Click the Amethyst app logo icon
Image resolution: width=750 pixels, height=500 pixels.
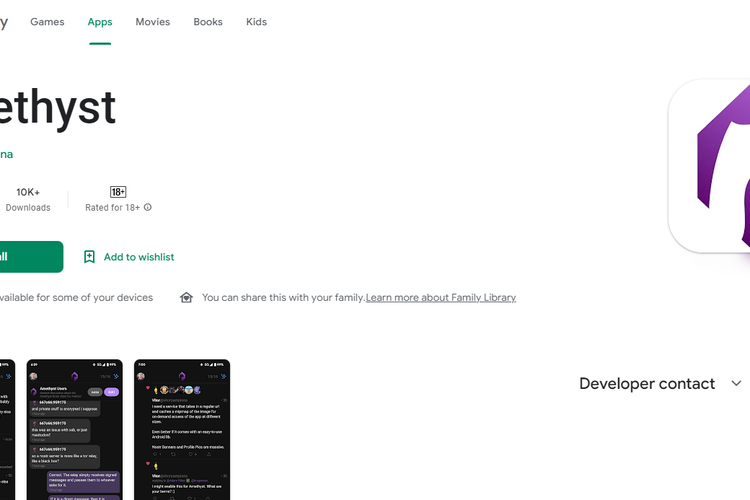point(709,166)
